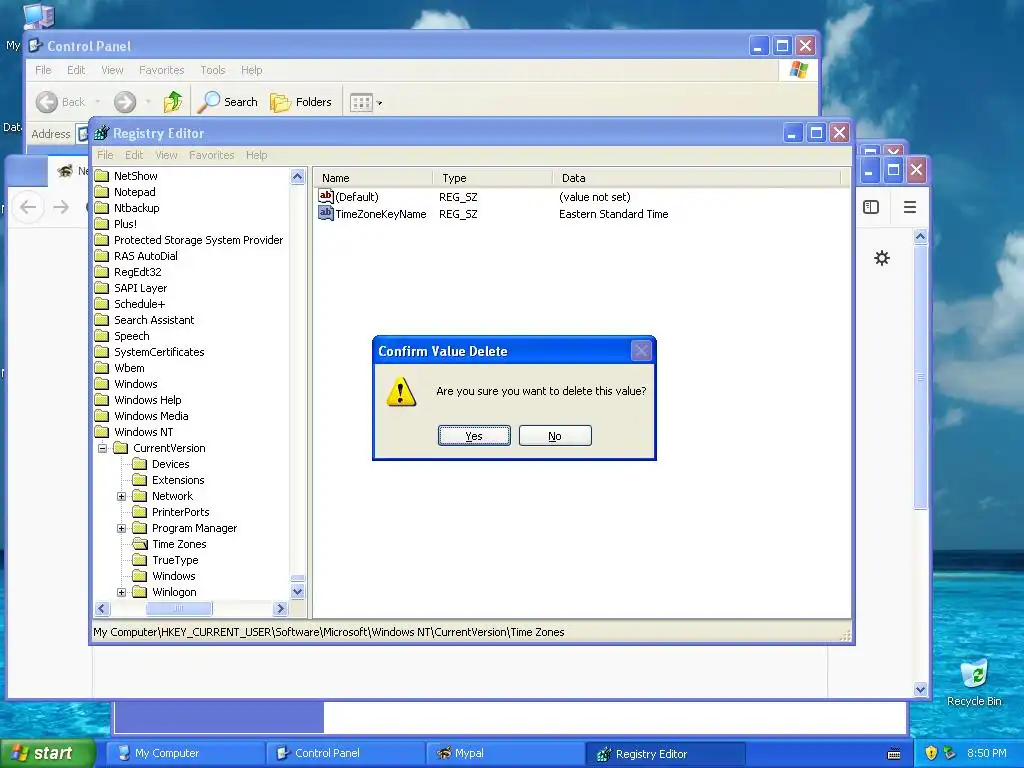Select the Speech key

132,336
